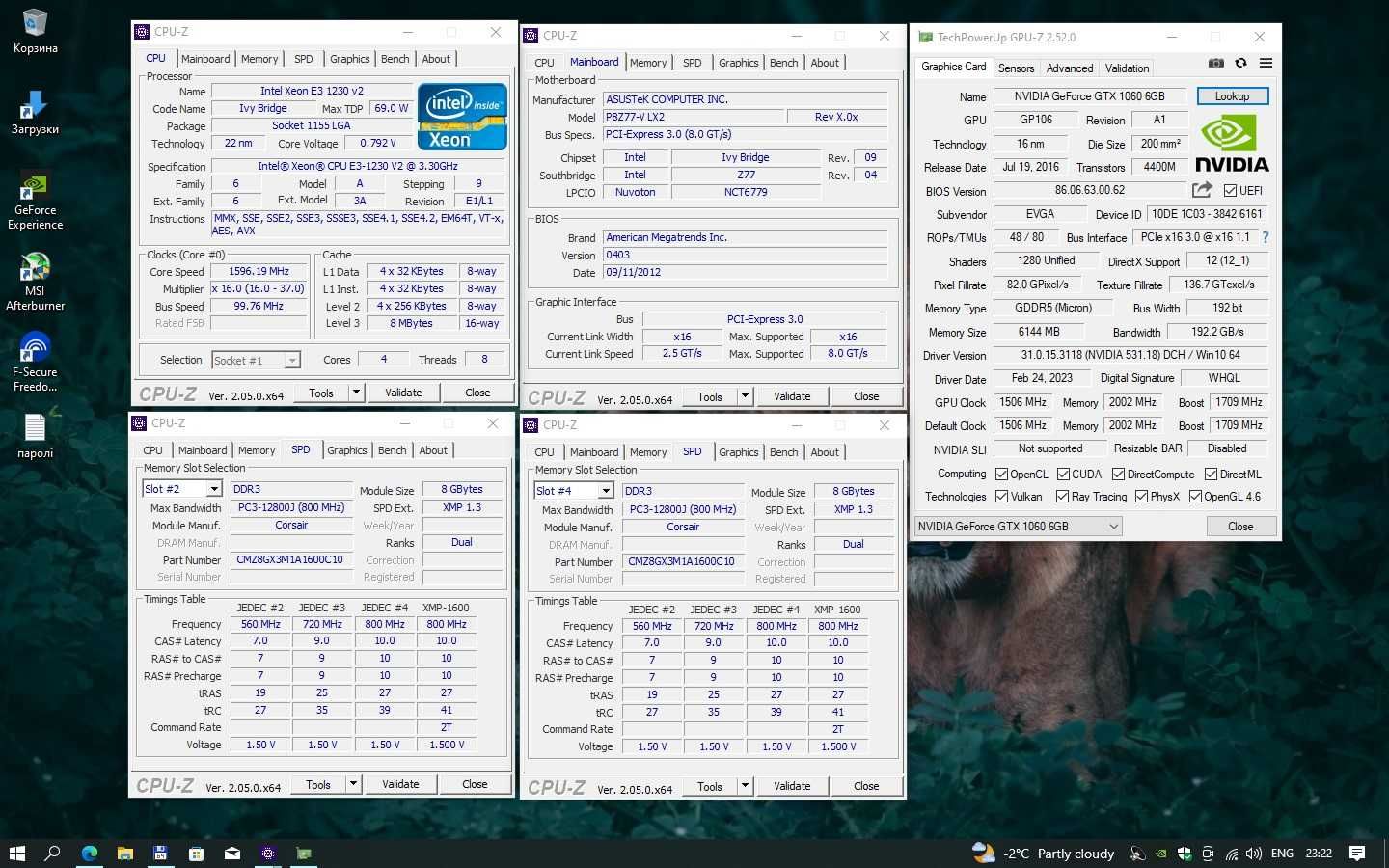This screenshot has width=1389, height=868.
Task: Click Close button in CPU-Z Mainboard window
Action: [866, 396]
